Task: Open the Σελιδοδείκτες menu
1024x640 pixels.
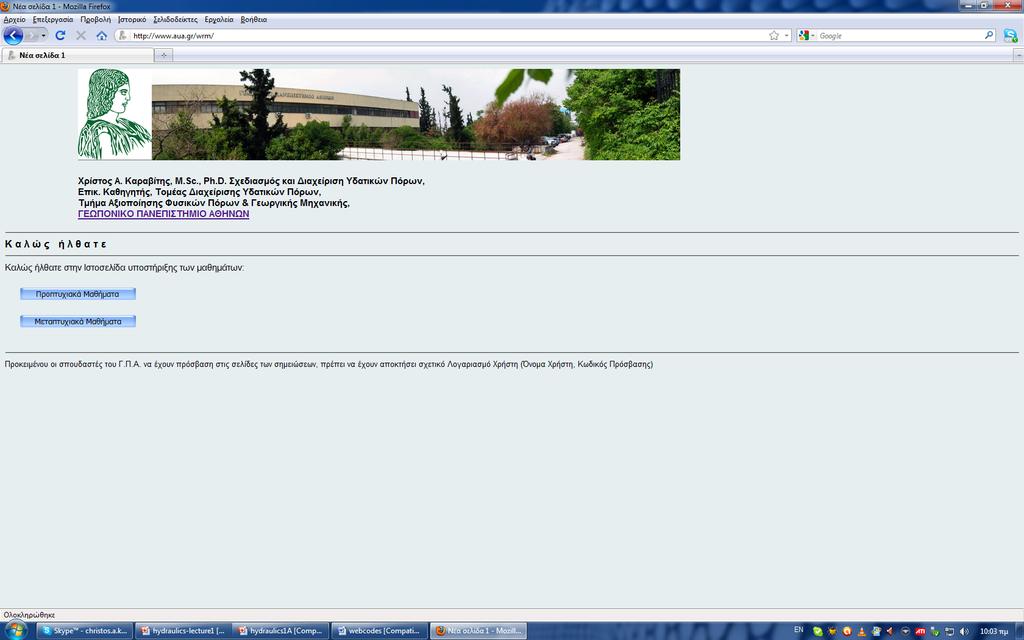Action: (x=175, y=20)
